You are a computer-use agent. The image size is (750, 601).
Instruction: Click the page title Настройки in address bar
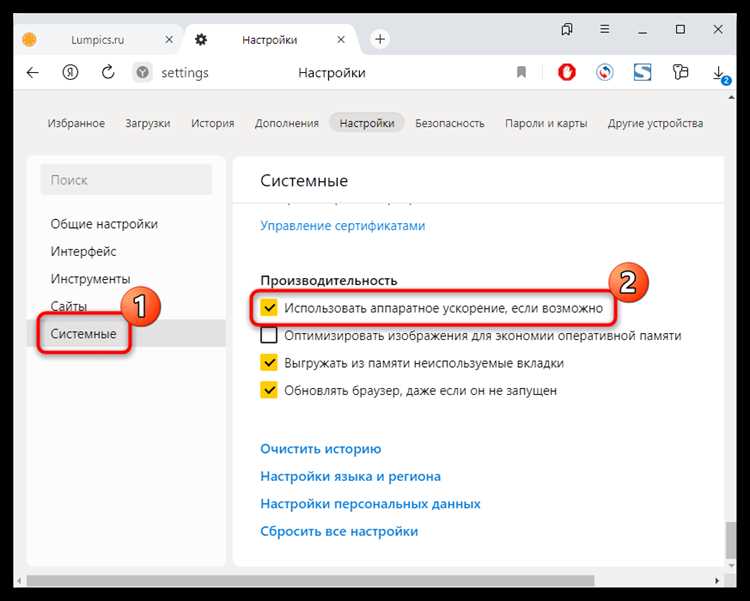pyautogui.click(x=331, y=73)
